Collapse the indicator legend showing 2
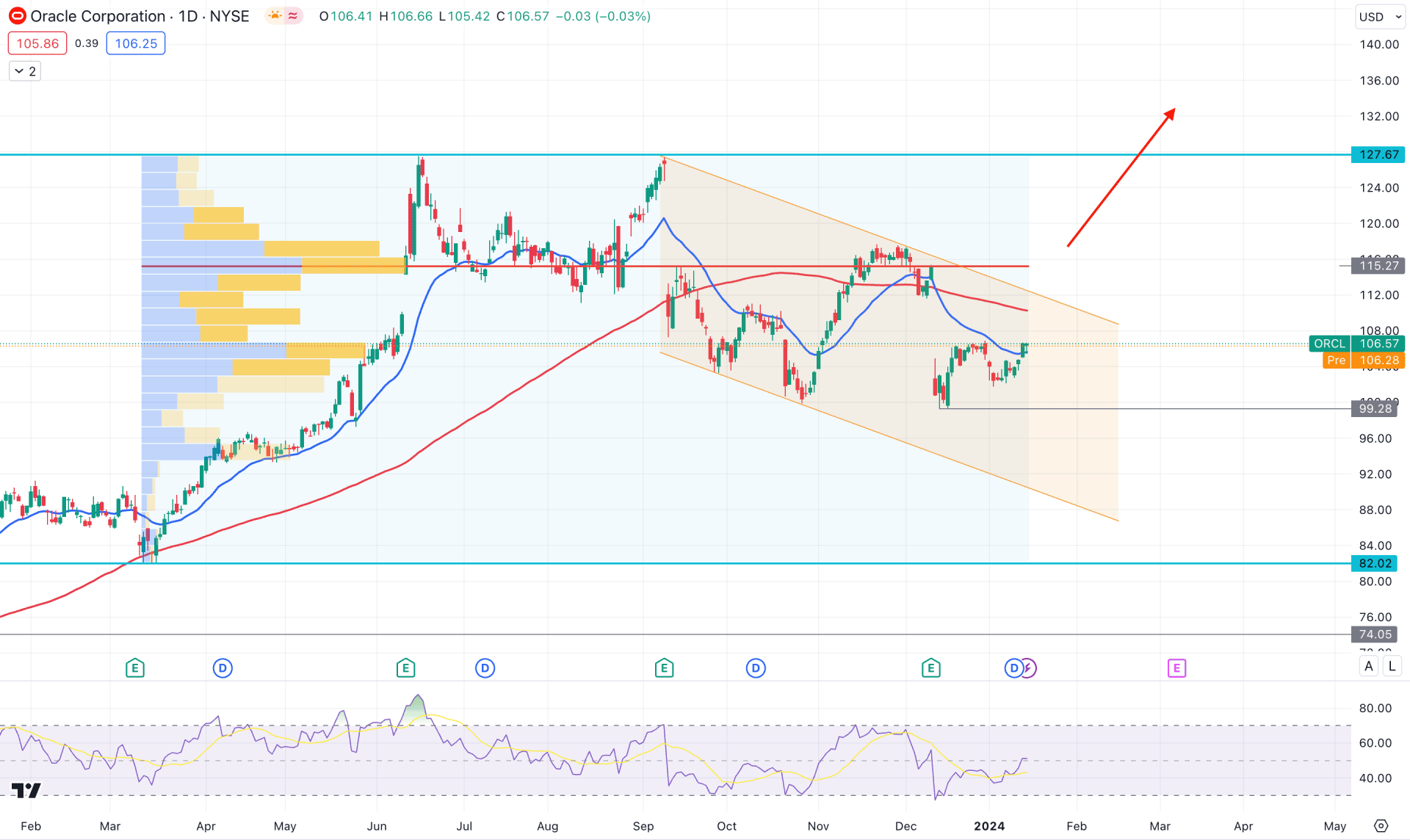This screenshot has height=840, width=1410. (24, 71)
